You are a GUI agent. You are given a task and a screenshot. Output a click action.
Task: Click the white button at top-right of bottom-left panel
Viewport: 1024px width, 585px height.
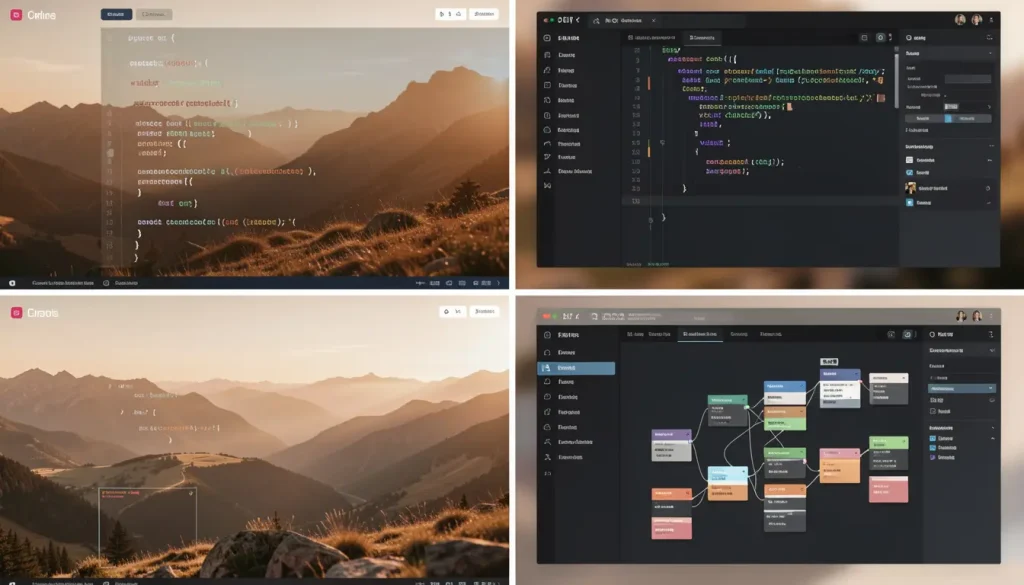[485, 312]
